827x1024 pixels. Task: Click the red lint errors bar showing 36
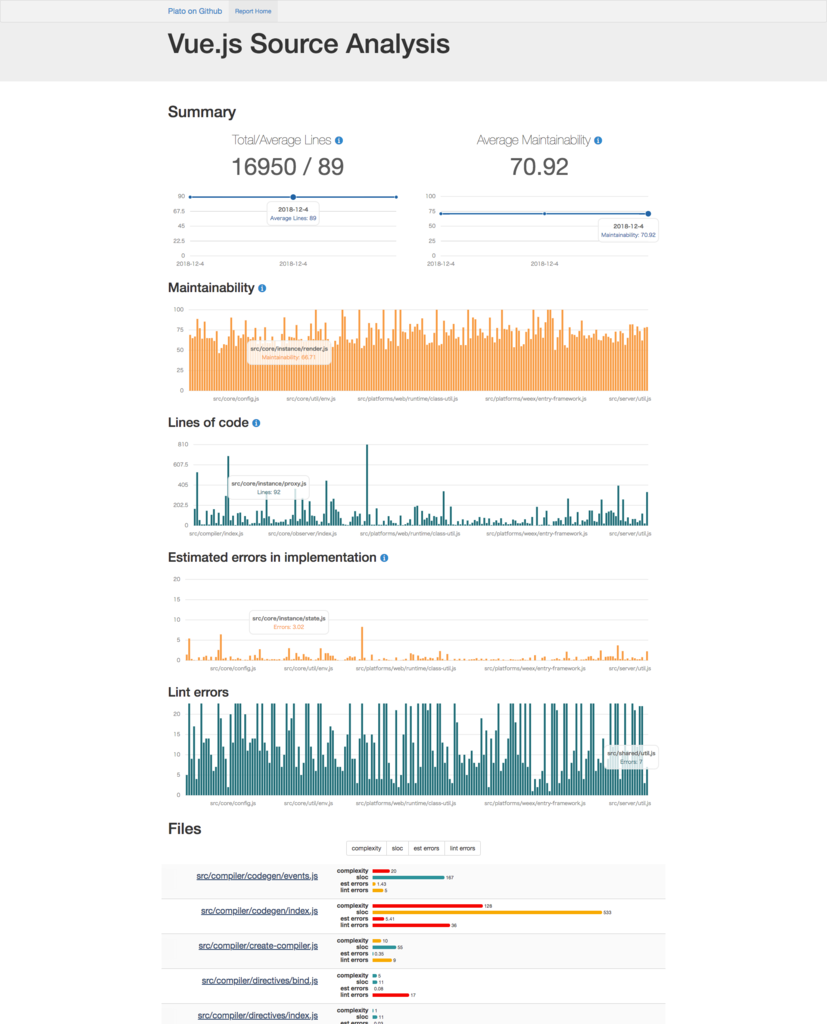click(411, 925)
